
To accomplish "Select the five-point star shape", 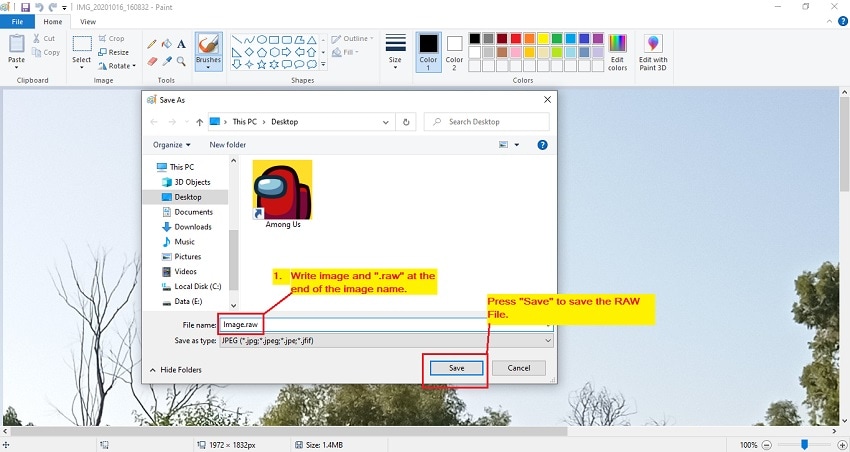I will pyautogui.click(x=261, y=64).
